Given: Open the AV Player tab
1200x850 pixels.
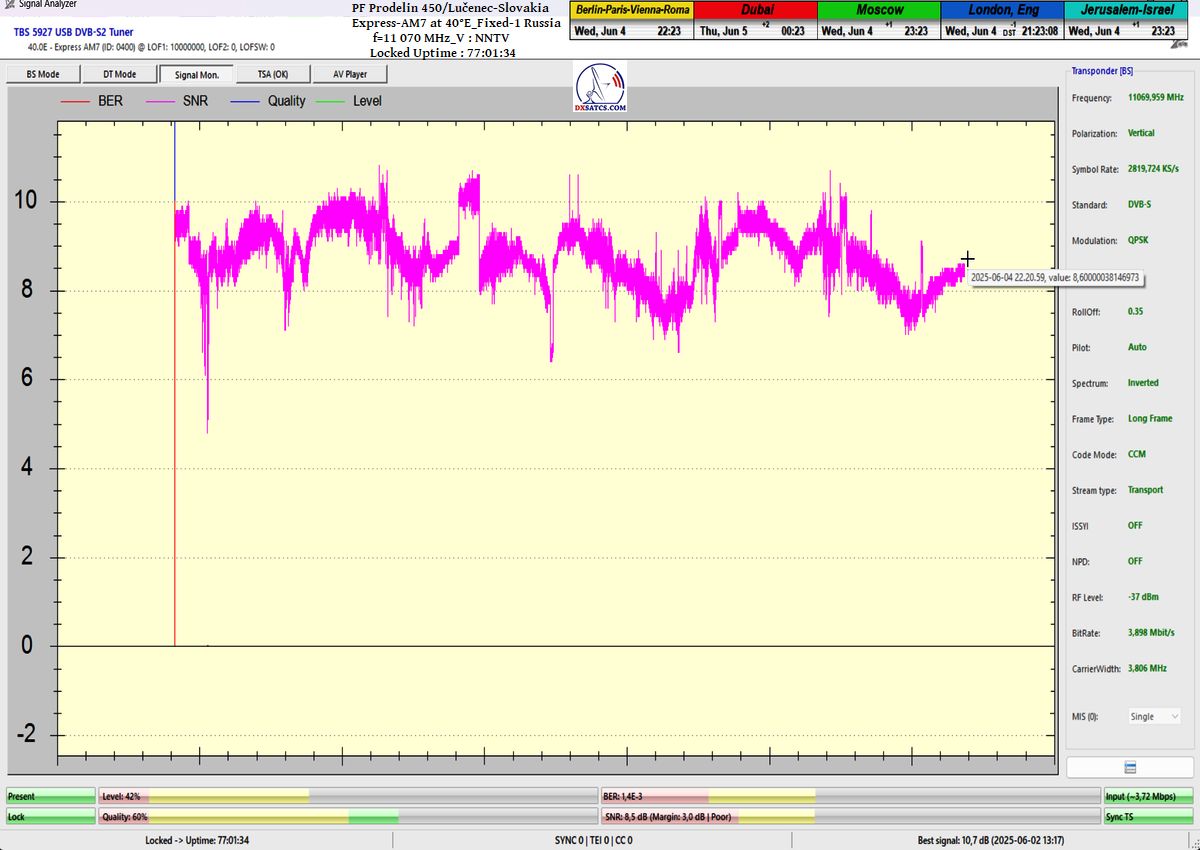Looking at the screenshot, I should click(x=349, y=74).
